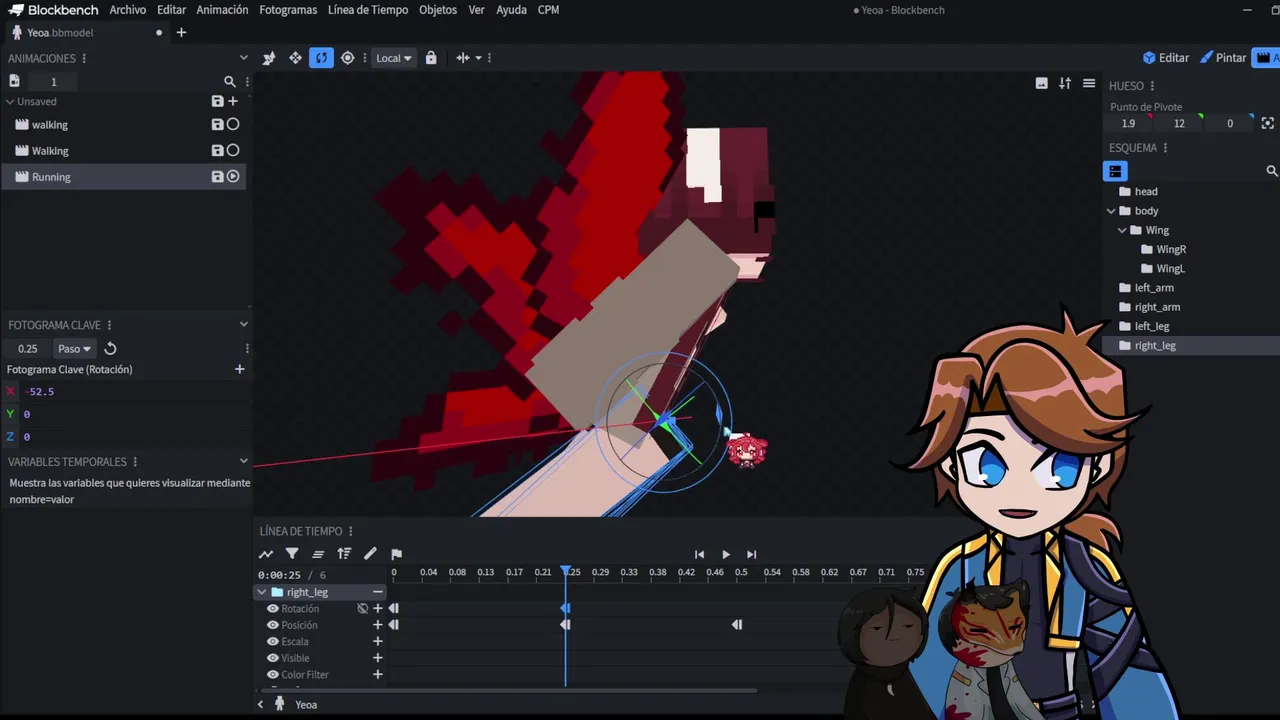Image resolution: width=1280 pixels, height=720 pixels.
Task: Save the Running animation
Action: (x=217, y=177)
